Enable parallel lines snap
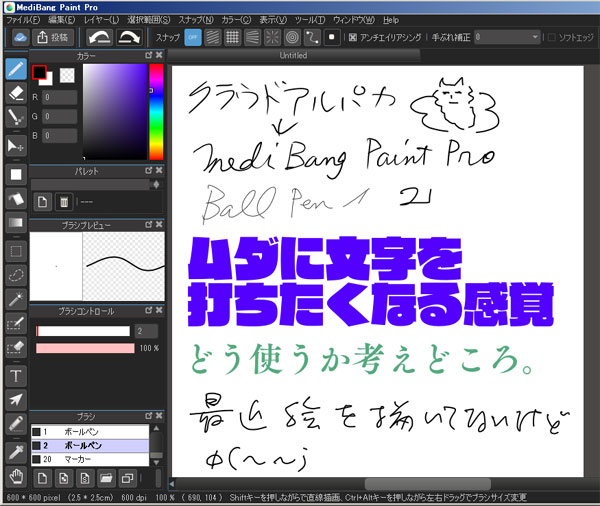 tap(213, 38)
